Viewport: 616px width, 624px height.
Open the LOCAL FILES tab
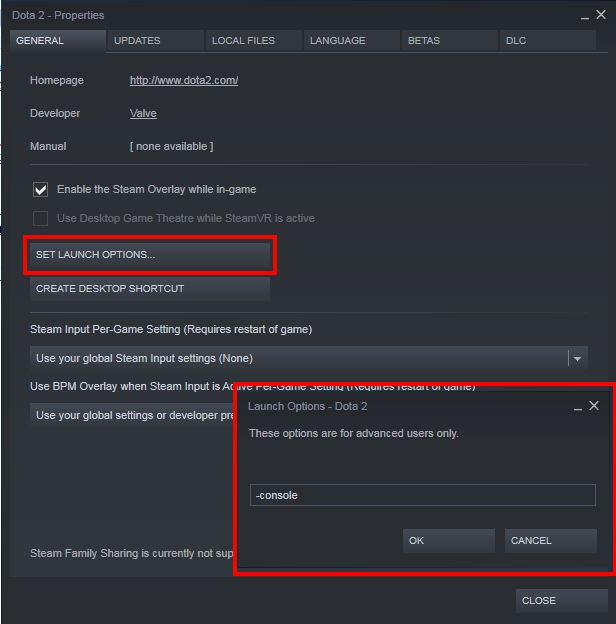point(253,41)
